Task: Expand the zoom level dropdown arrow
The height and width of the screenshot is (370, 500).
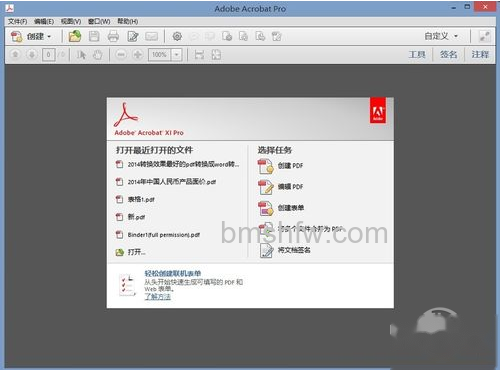Action: (177, 55)
